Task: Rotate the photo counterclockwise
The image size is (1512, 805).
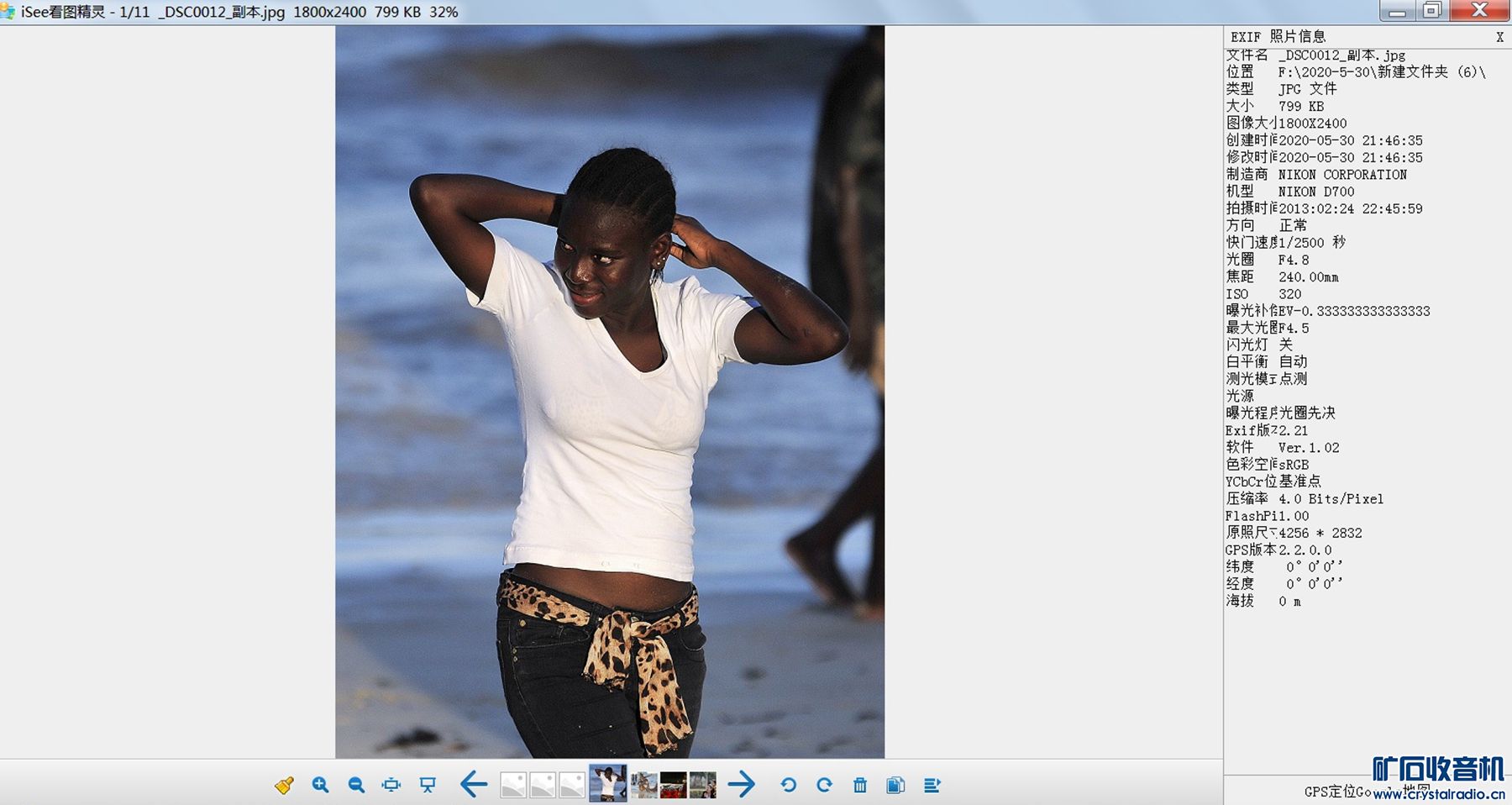Action: click(788, 785)
